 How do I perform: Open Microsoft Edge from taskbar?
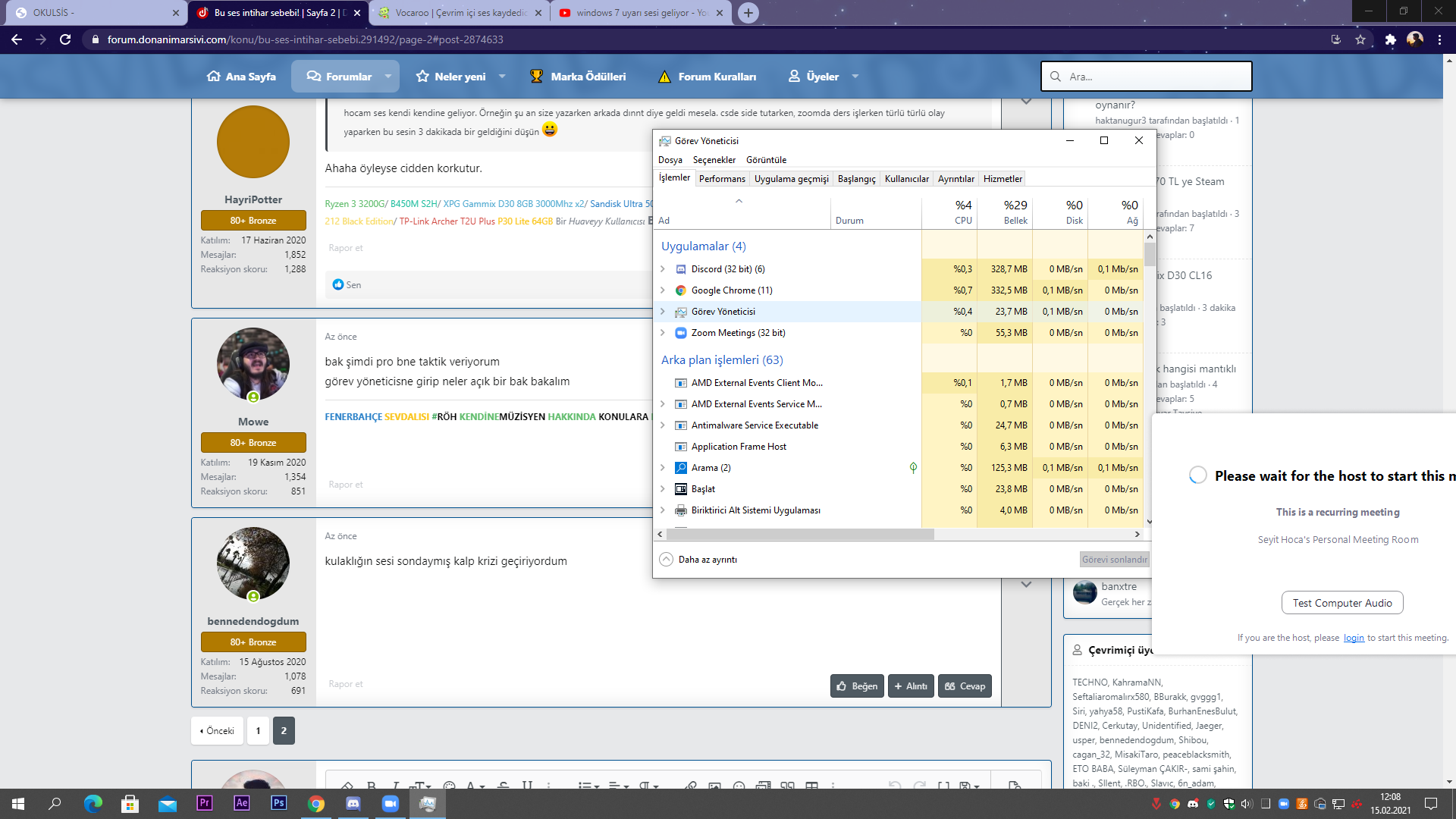click(93, 804)
